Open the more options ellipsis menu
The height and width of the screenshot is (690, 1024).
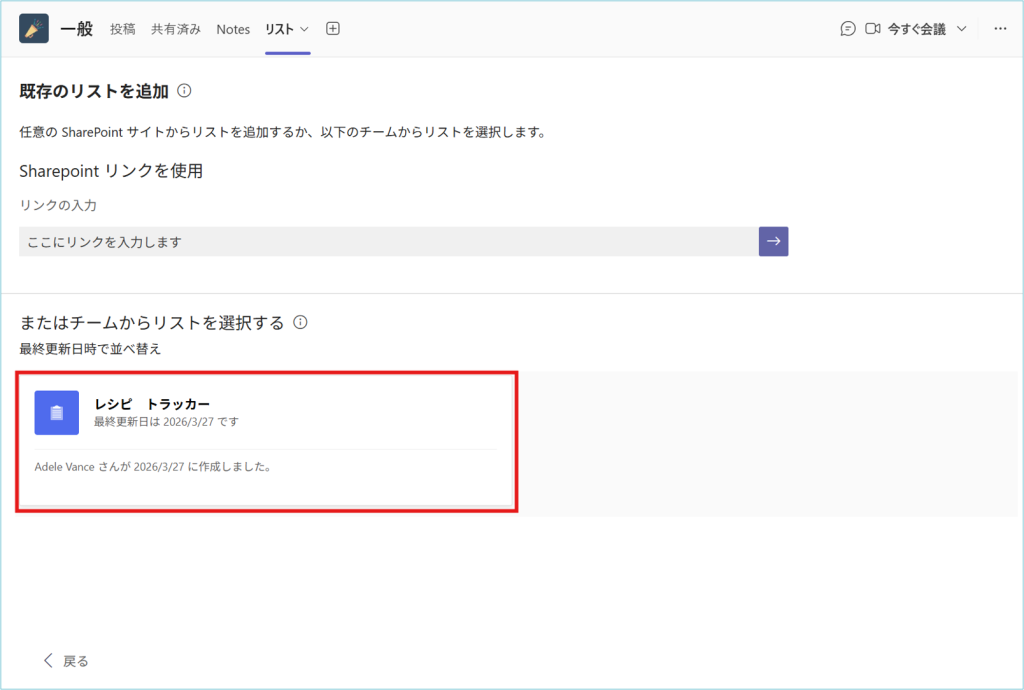tap(1000, 29)
